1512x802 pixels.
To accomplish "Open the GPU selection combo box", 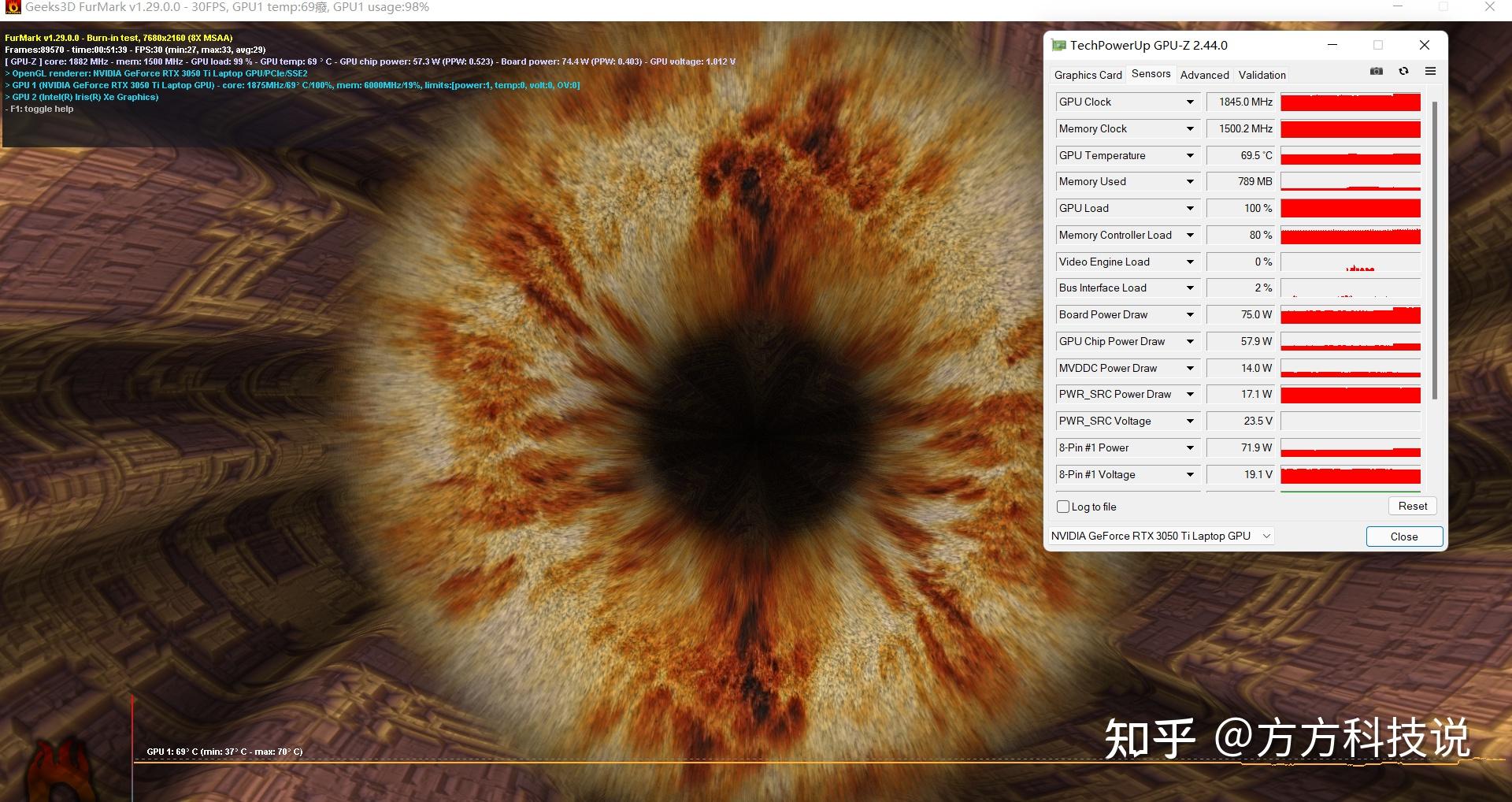I will 1162,537.
